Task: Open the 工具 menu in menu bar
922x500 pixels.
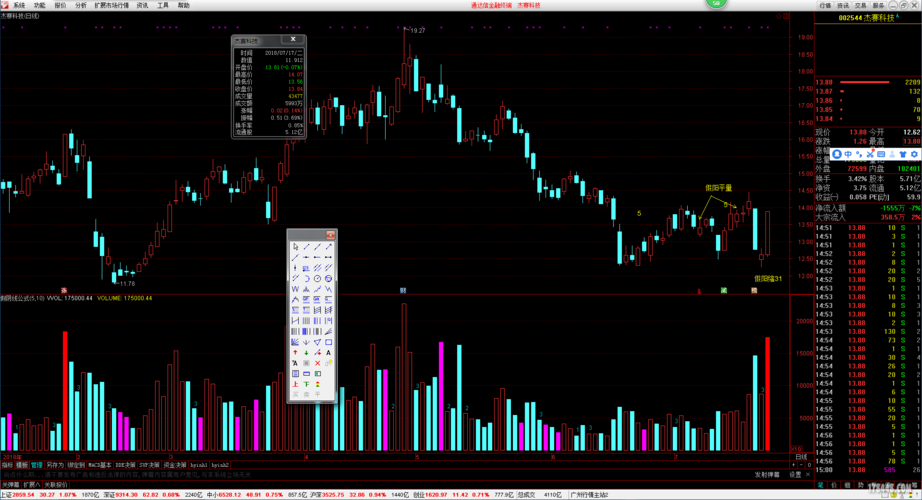Action: pyautogui.click(x=163, y=5)
